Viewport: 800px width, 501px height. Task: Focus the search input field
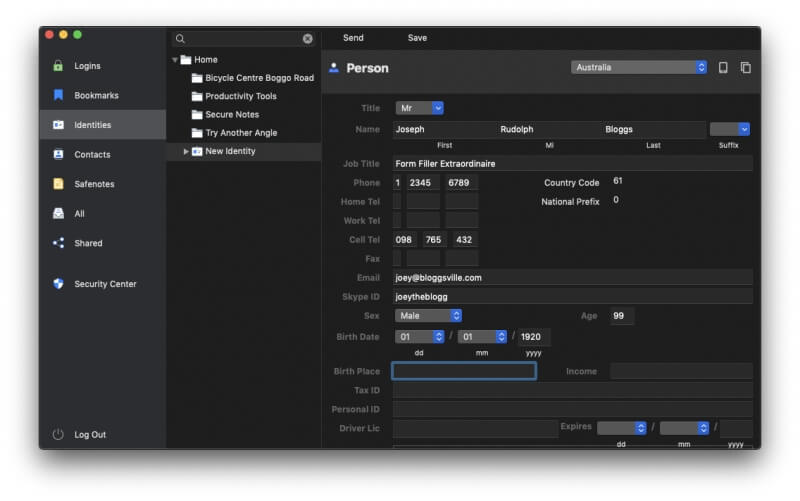click(244, 39)
